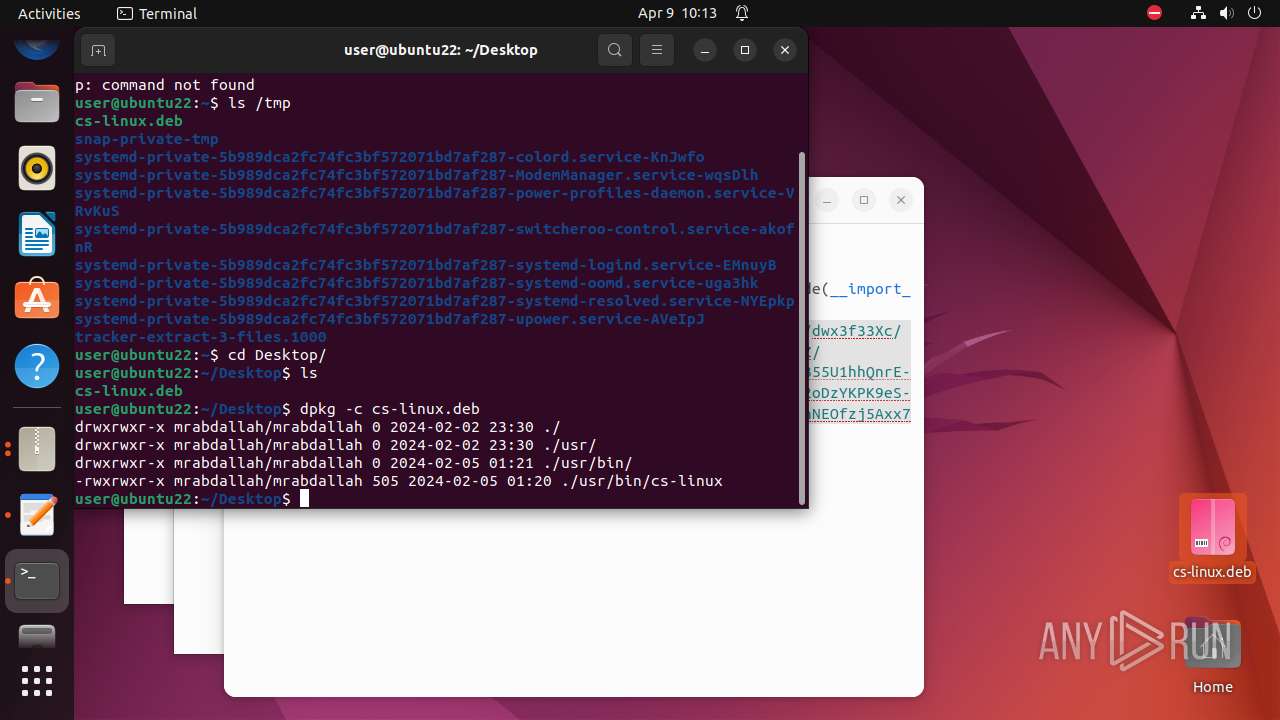The width and height of the screenshot is (1280, 720).
Task: Click the terminal vertical scrollbar
Action: point(801,328)
